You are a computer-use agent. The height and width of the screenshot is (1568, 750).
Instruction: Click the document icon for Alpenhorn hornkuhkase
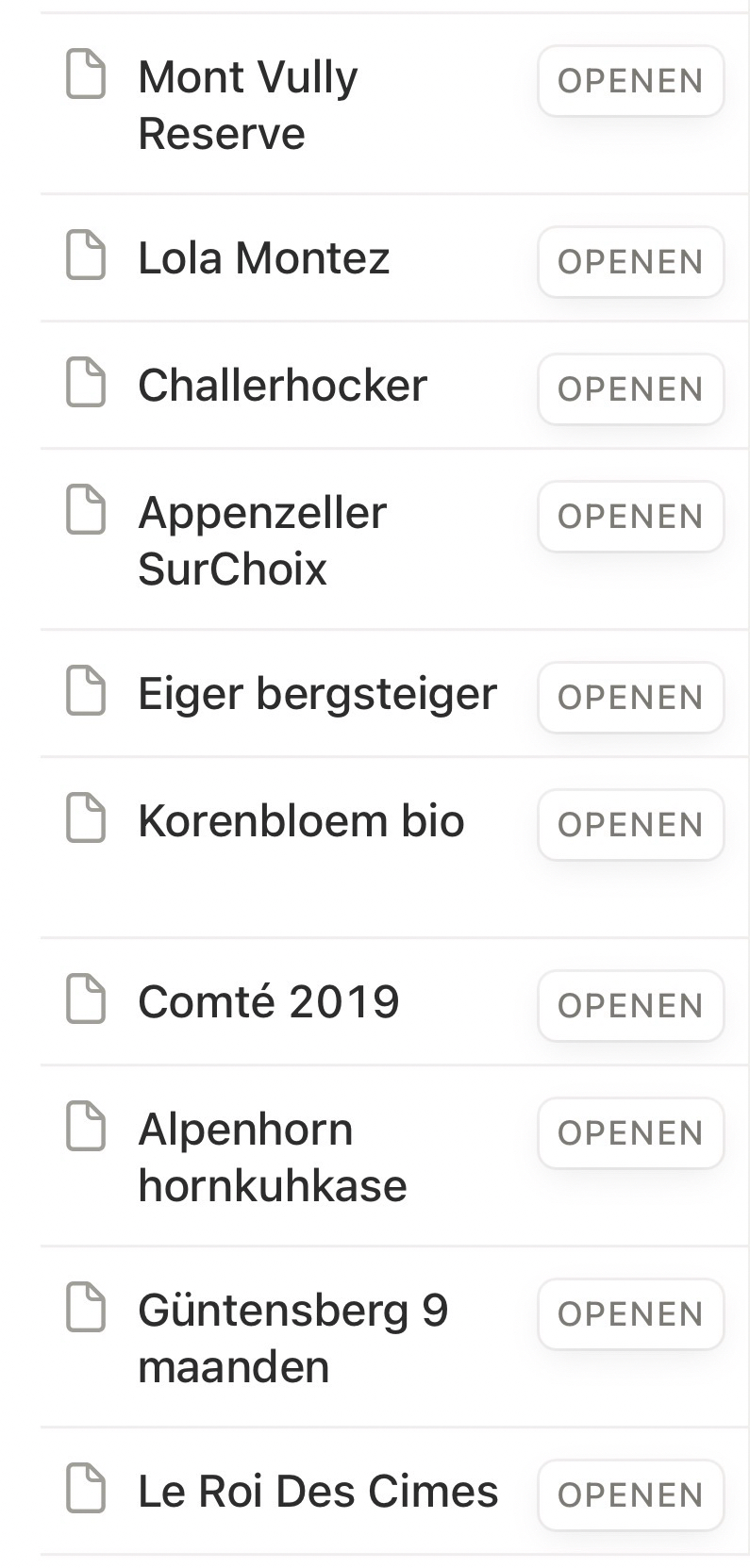pos(86,1128)
